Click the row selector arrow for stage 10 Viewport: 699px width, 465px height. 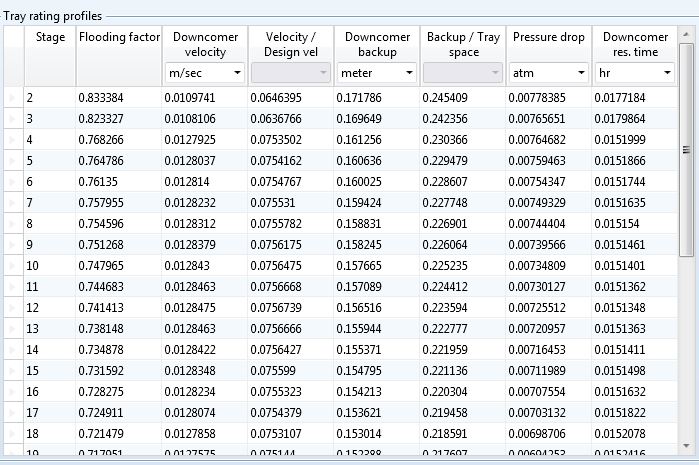point(12,266)
